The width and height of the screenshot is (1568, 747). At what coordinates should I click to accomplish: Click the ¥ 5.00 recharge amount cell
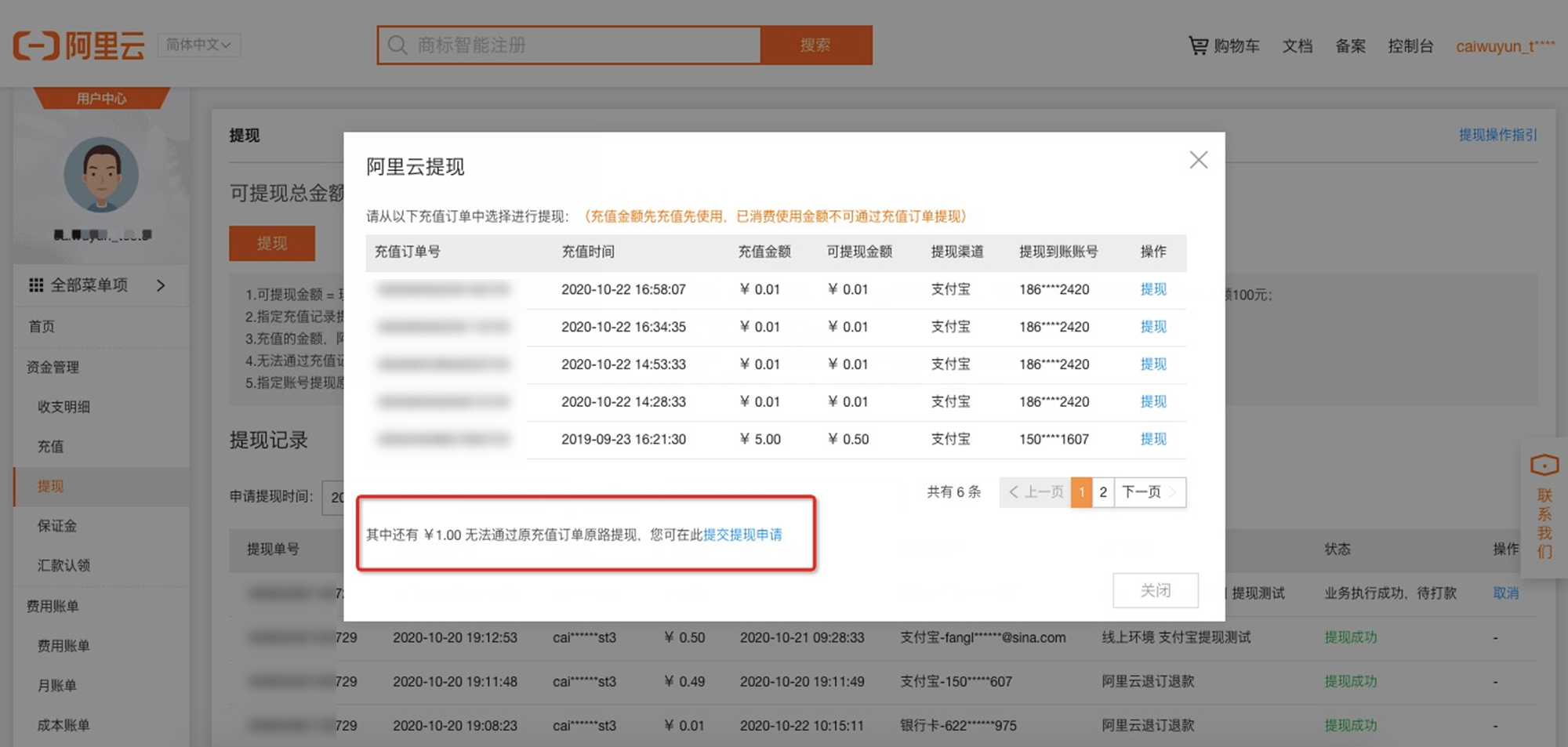760,439
